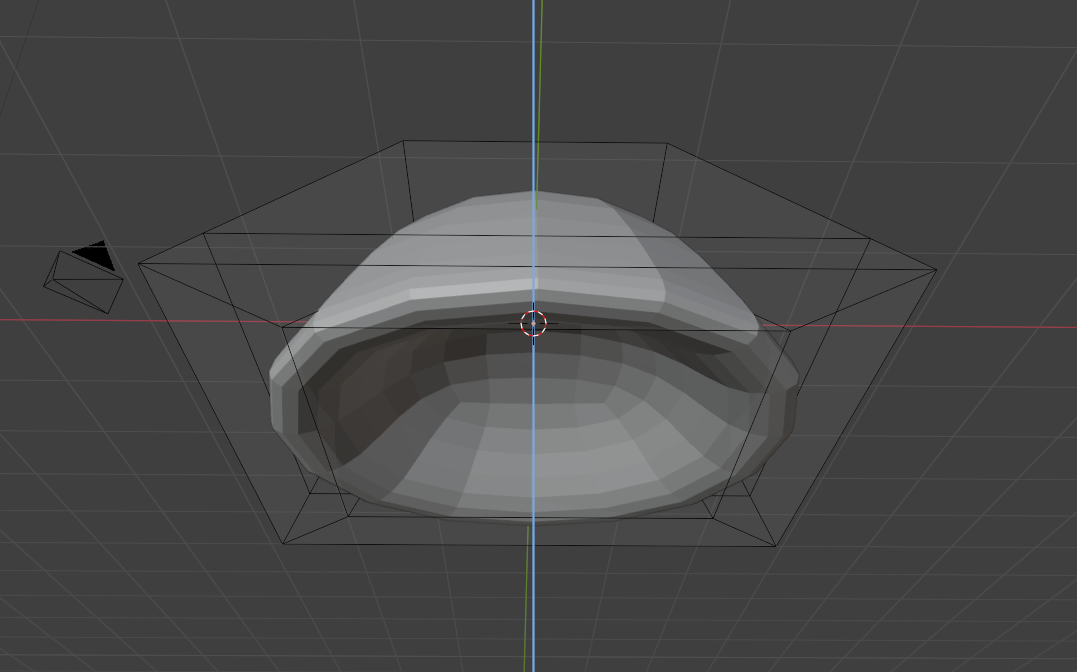Image resolution: width=1077 pixels, height=672 pixels.
Task: Click the wireframe cage's top-left back corner
Action: tap(404, 141)
